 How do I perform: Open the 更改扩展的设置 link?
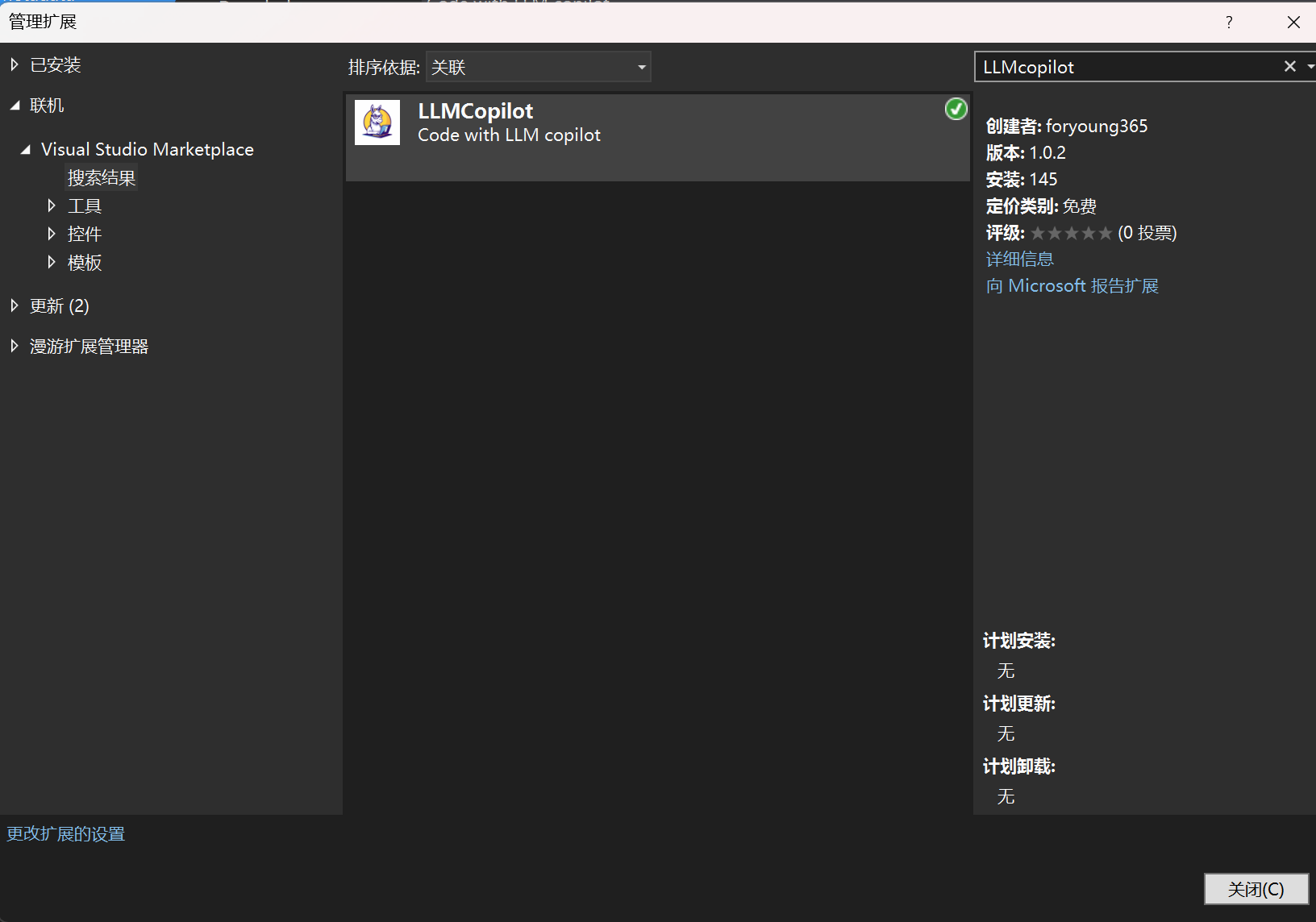66,833
